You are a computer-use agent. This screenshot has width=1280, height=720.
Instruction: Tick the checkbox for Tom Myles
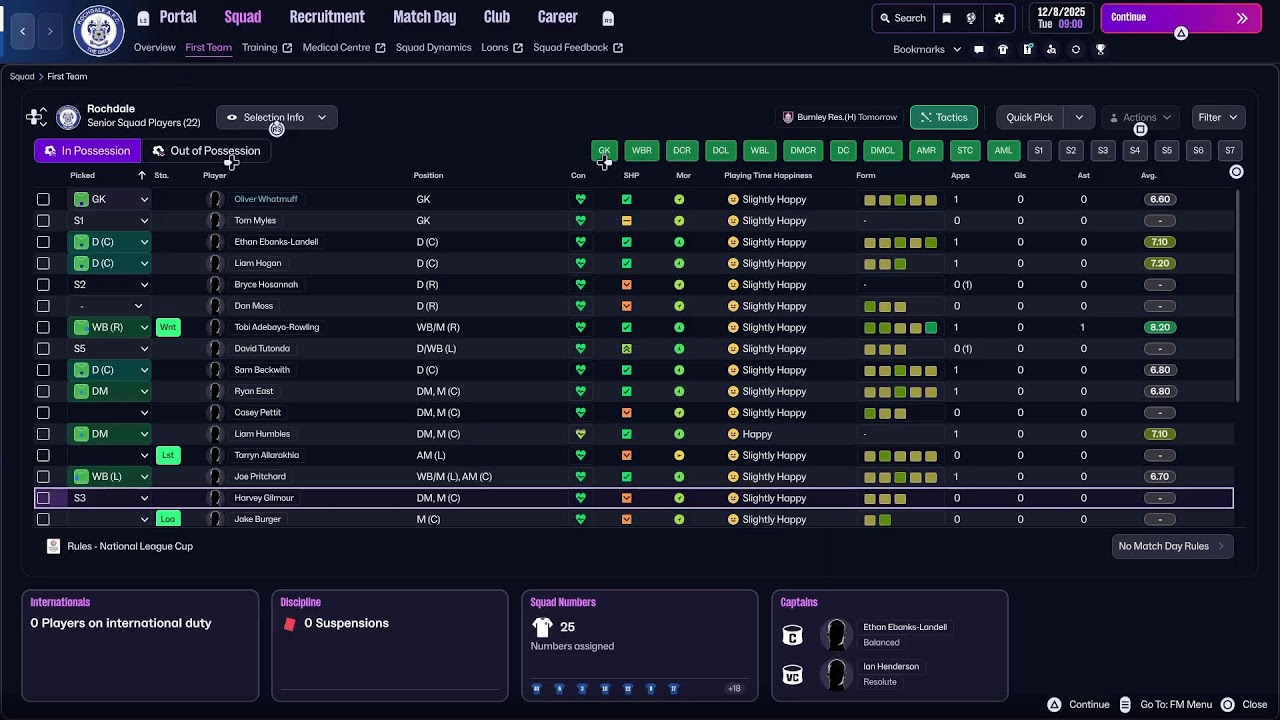43,221
